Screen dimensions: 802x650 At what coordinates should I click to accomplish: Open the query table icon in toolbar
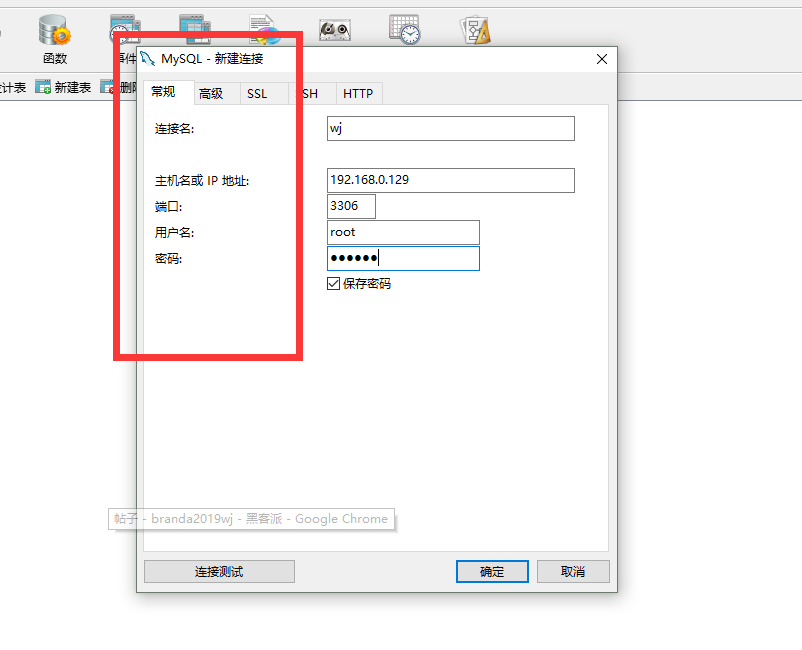[195, 30]
